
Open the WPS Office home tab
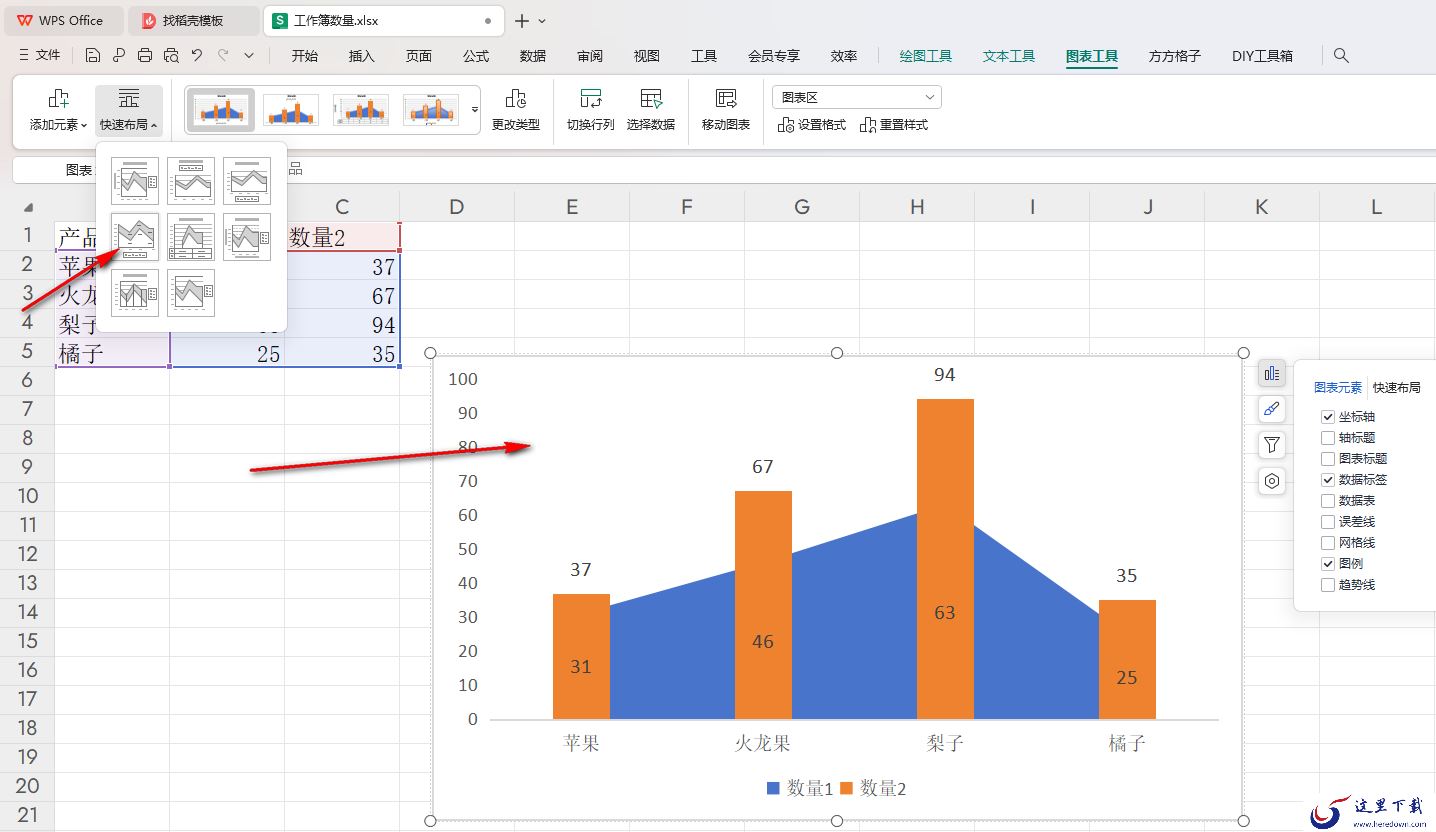[62, 21]
